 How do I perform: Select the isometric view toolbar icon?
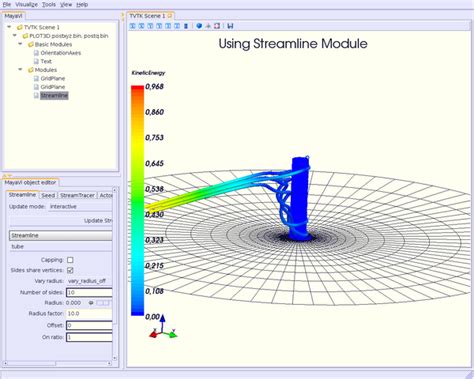[186, 26]
